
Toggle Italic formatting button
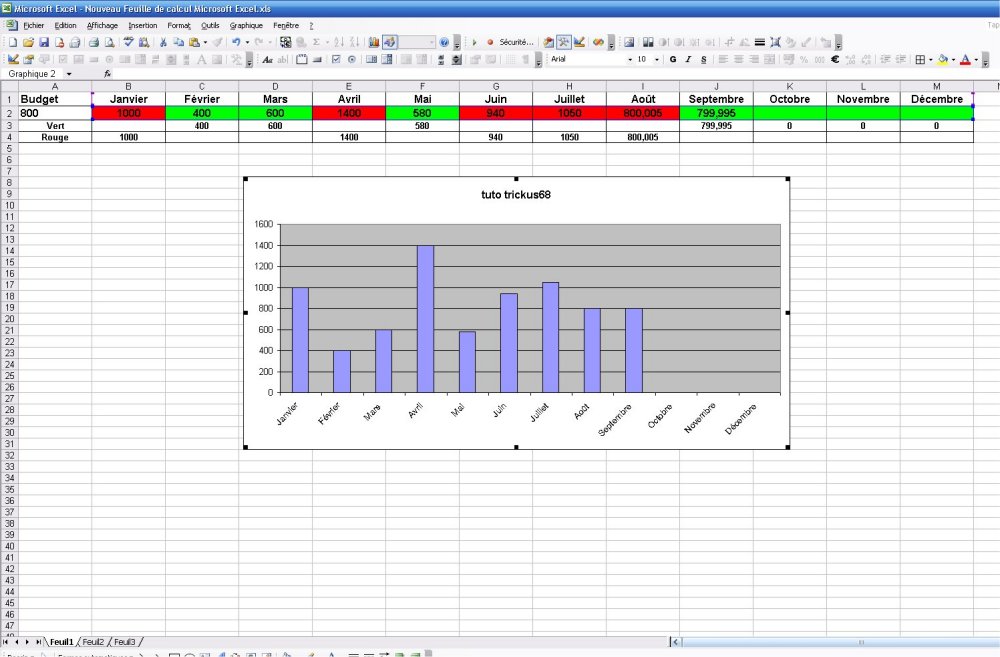pos(688,60)
